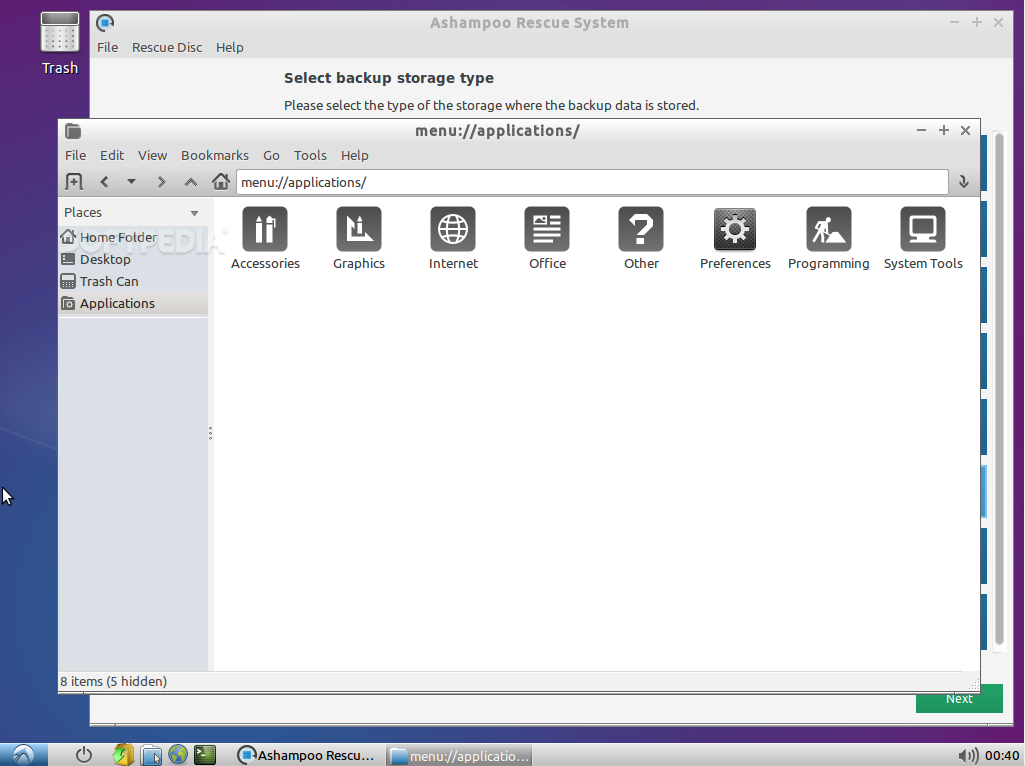This screenshot has height=766, width=1025.
Task: Click the power button taskbar icon
Action: pyautogui.click(x=84, y=755)
